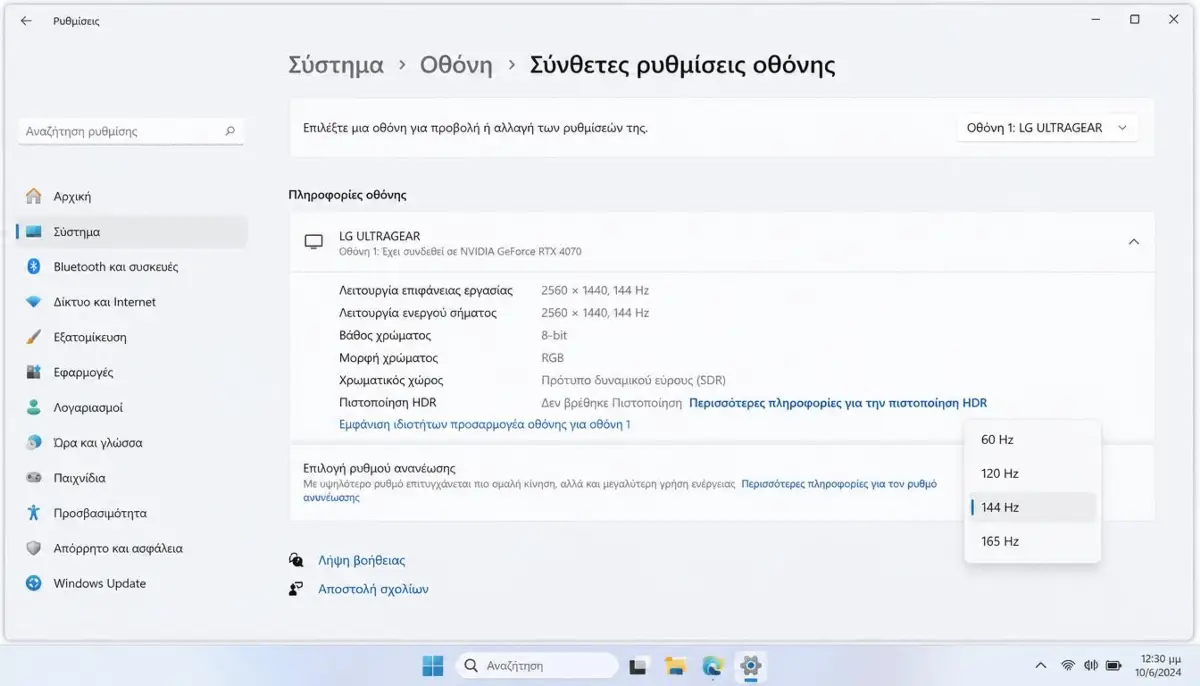Click the Εξατομίκευση paintbrush icon

coord(34,337)
